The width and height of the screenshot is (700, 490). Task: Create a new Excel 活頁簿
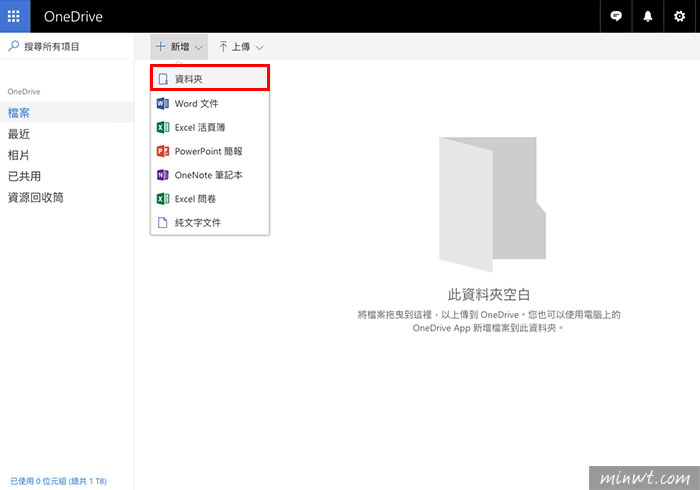[x=210, y=127]
